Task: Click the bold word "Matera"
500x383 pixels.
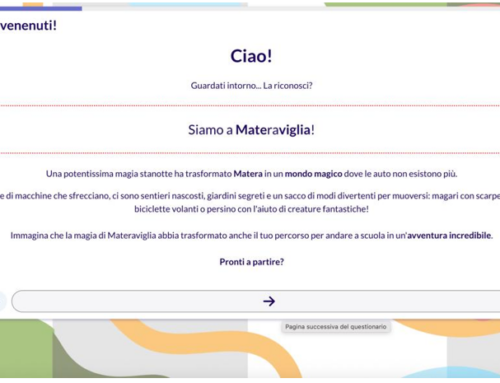Action: (248, 174)
